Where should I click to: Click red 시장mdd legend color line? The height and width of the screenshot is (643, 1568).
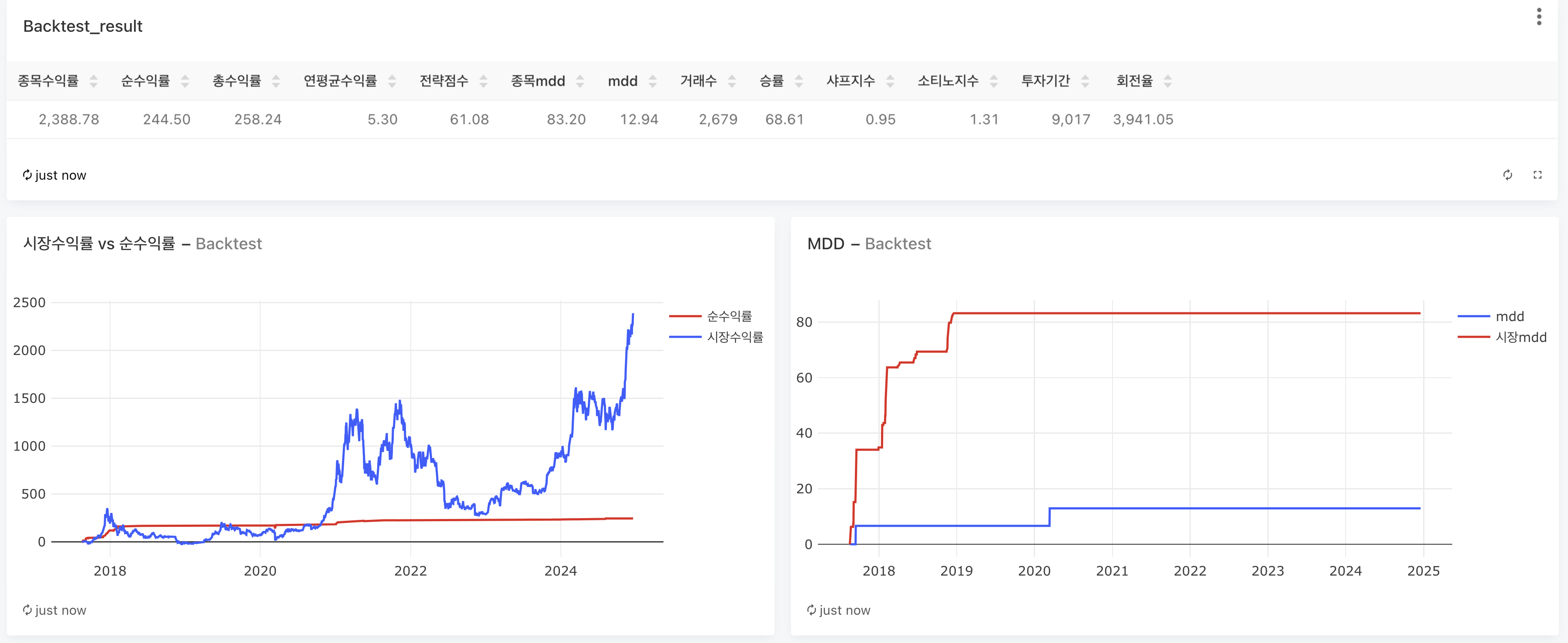pos(1473,337)
